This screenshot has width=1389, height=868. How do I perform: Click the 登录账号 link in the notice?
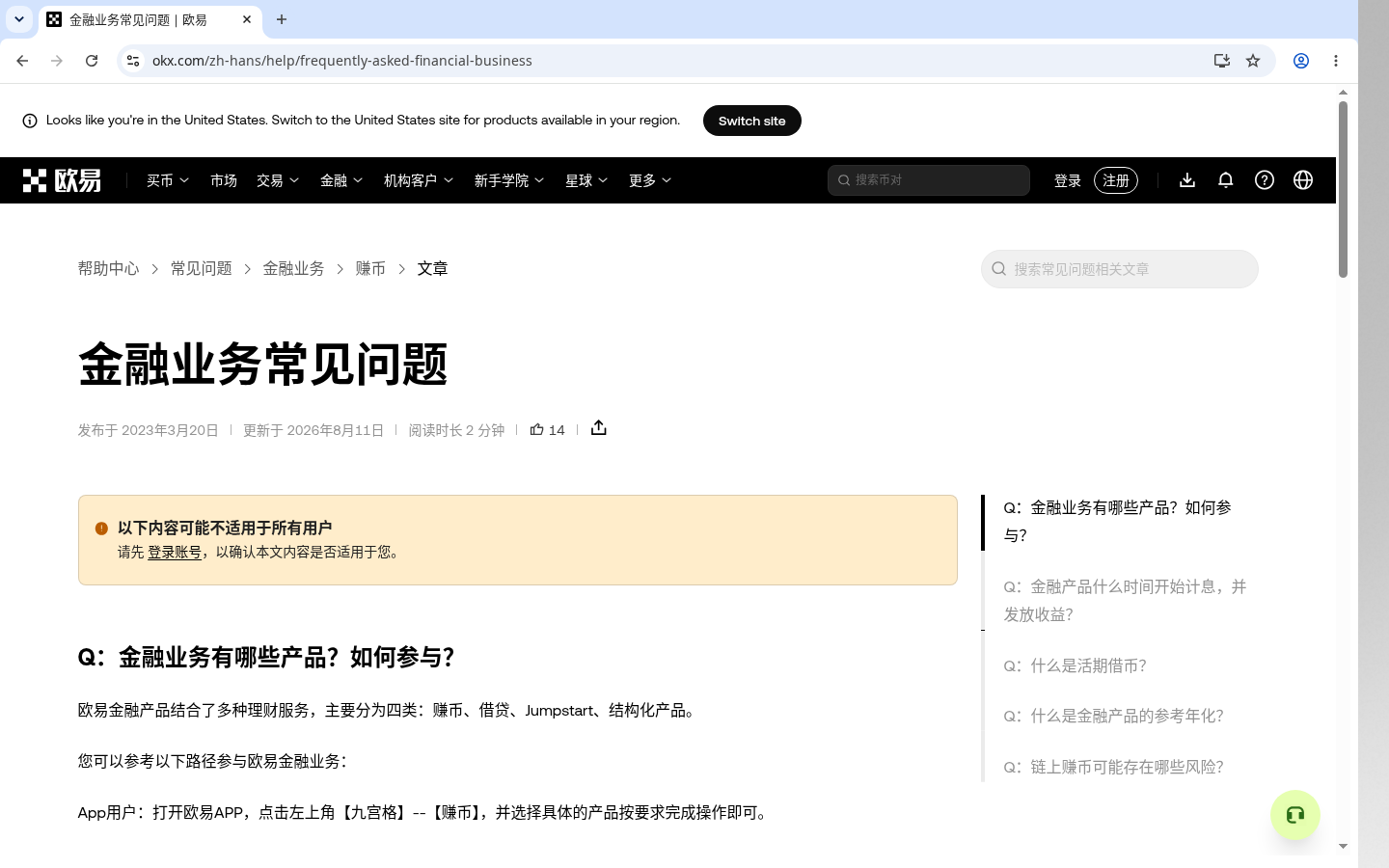click(175, 553)
